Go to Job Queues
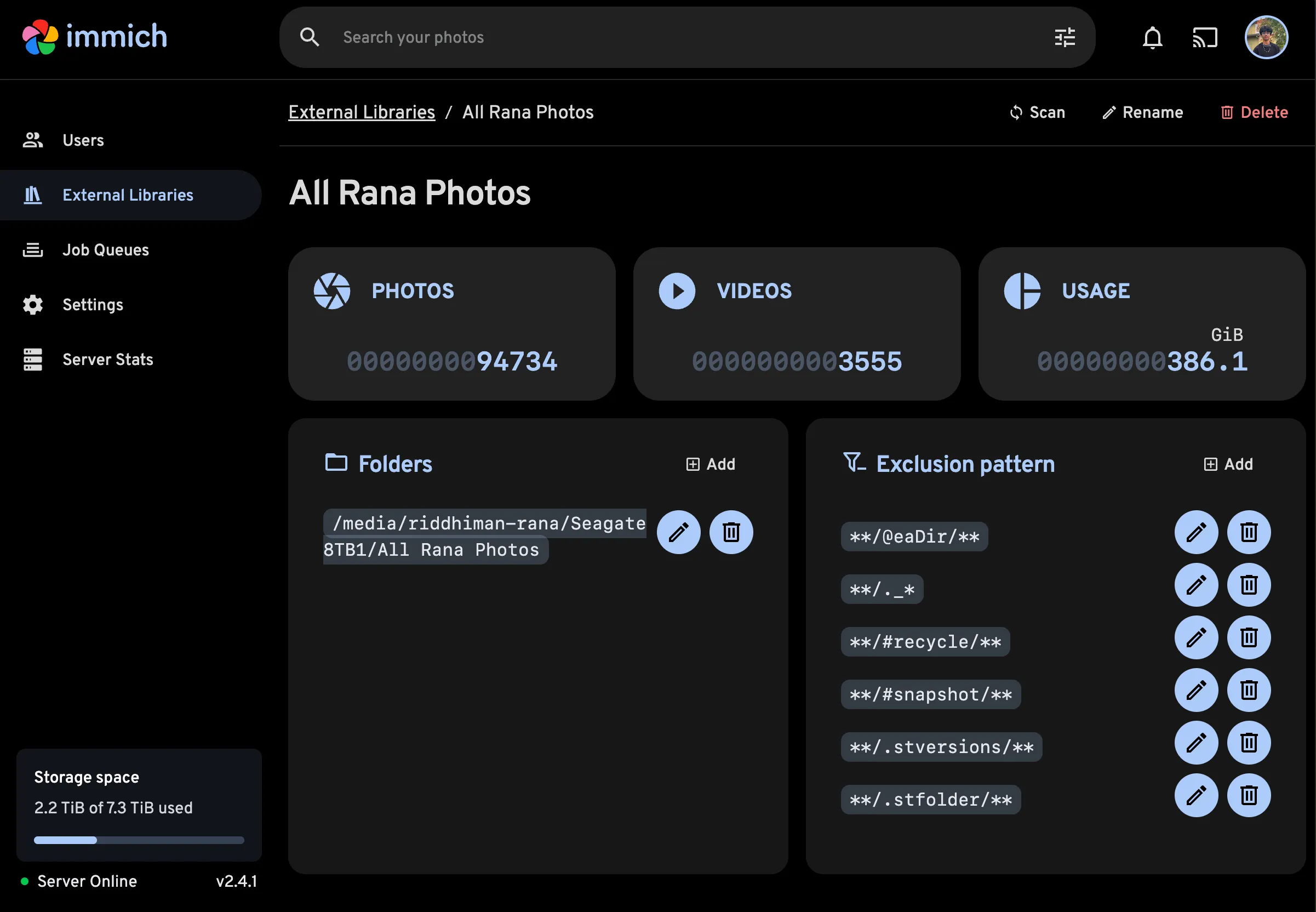Image resolution: width=1316 pixels, height=912 pixels. (131, 250)
